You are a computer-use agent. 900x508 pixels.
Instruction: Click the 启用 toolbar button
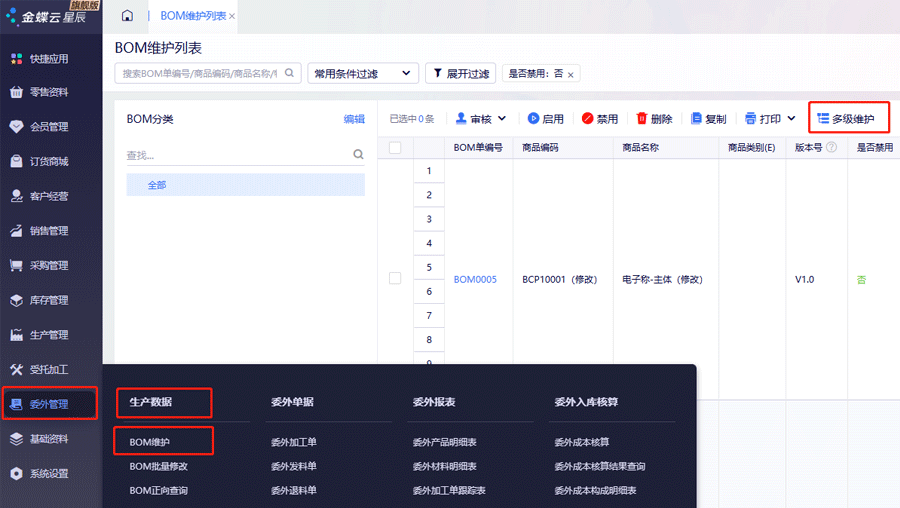[546, 119]
